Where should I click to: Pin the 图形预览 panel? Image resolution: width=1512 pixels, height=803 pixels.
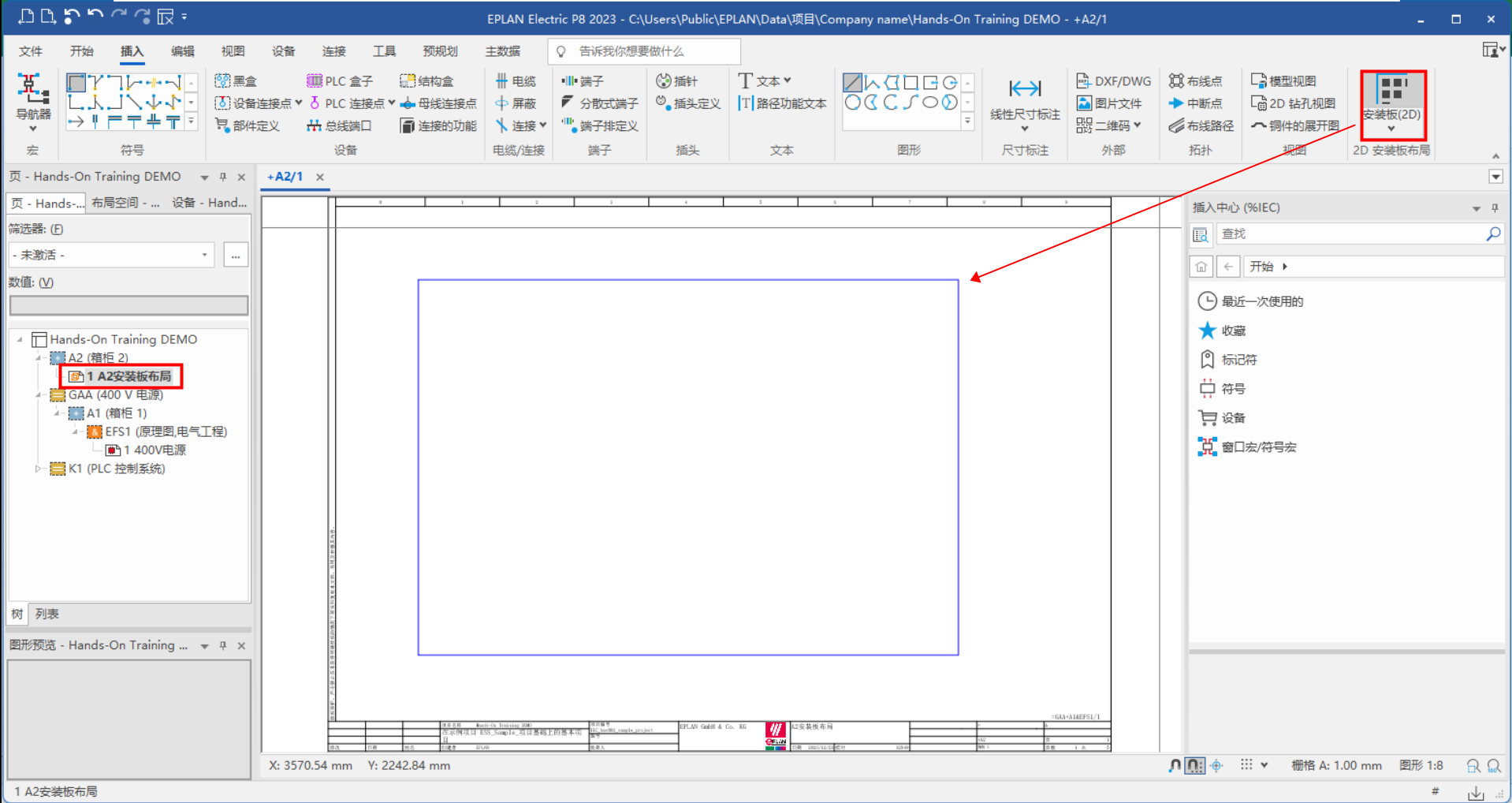click(x=223, y=645)
